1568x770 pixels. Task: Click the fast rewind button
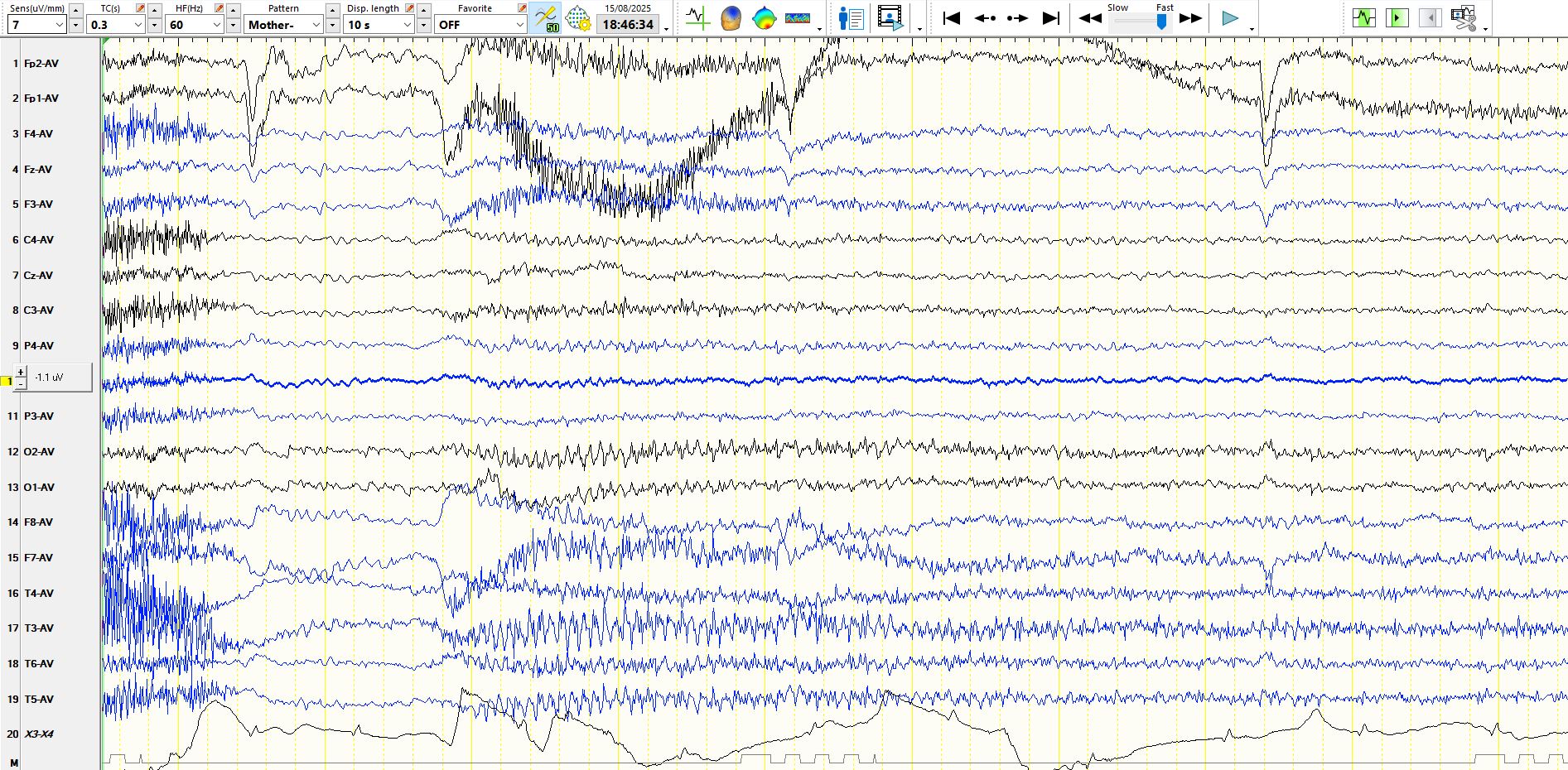tap(1090, 18)
